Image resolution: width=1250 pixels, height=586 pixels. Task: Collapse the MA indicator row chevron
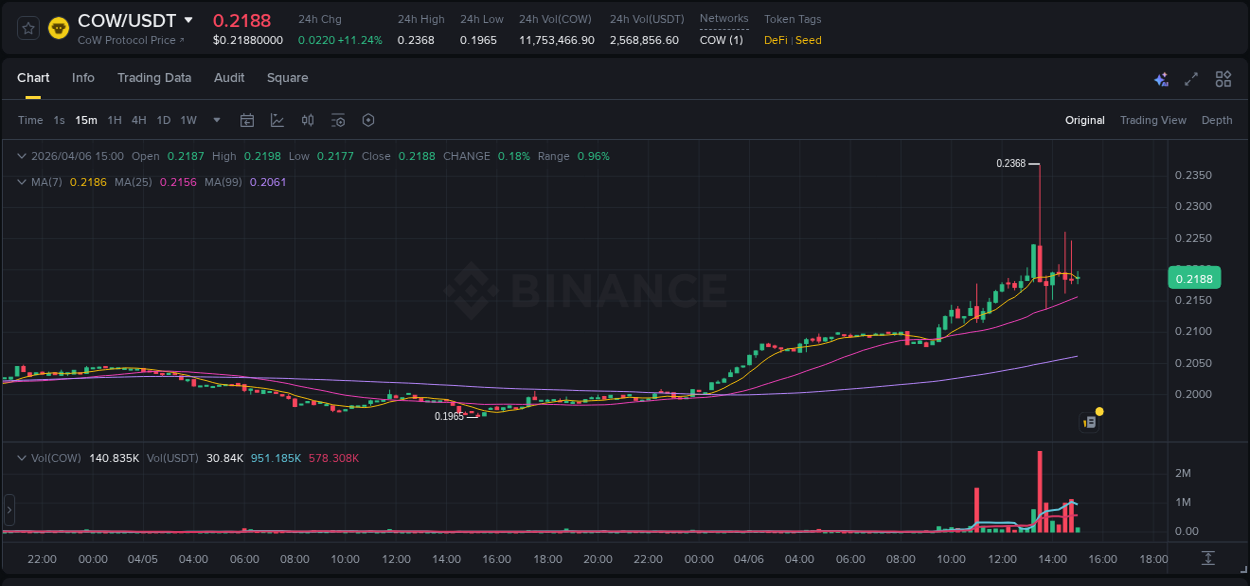22,182
